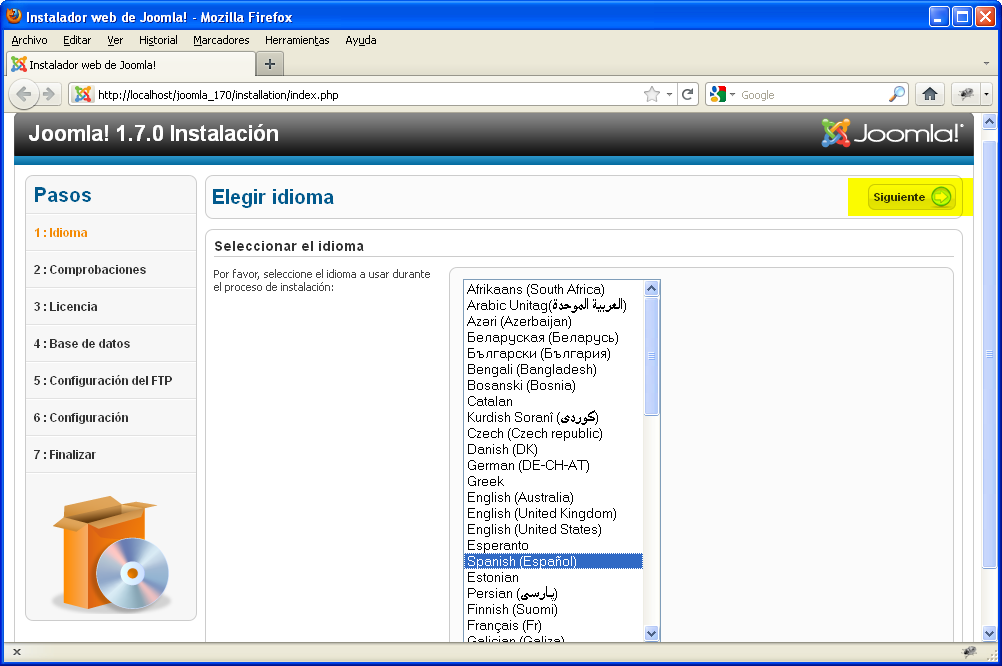Open the Marcadores menu
The image size is (1002, 666).
[x=221, y=40]
